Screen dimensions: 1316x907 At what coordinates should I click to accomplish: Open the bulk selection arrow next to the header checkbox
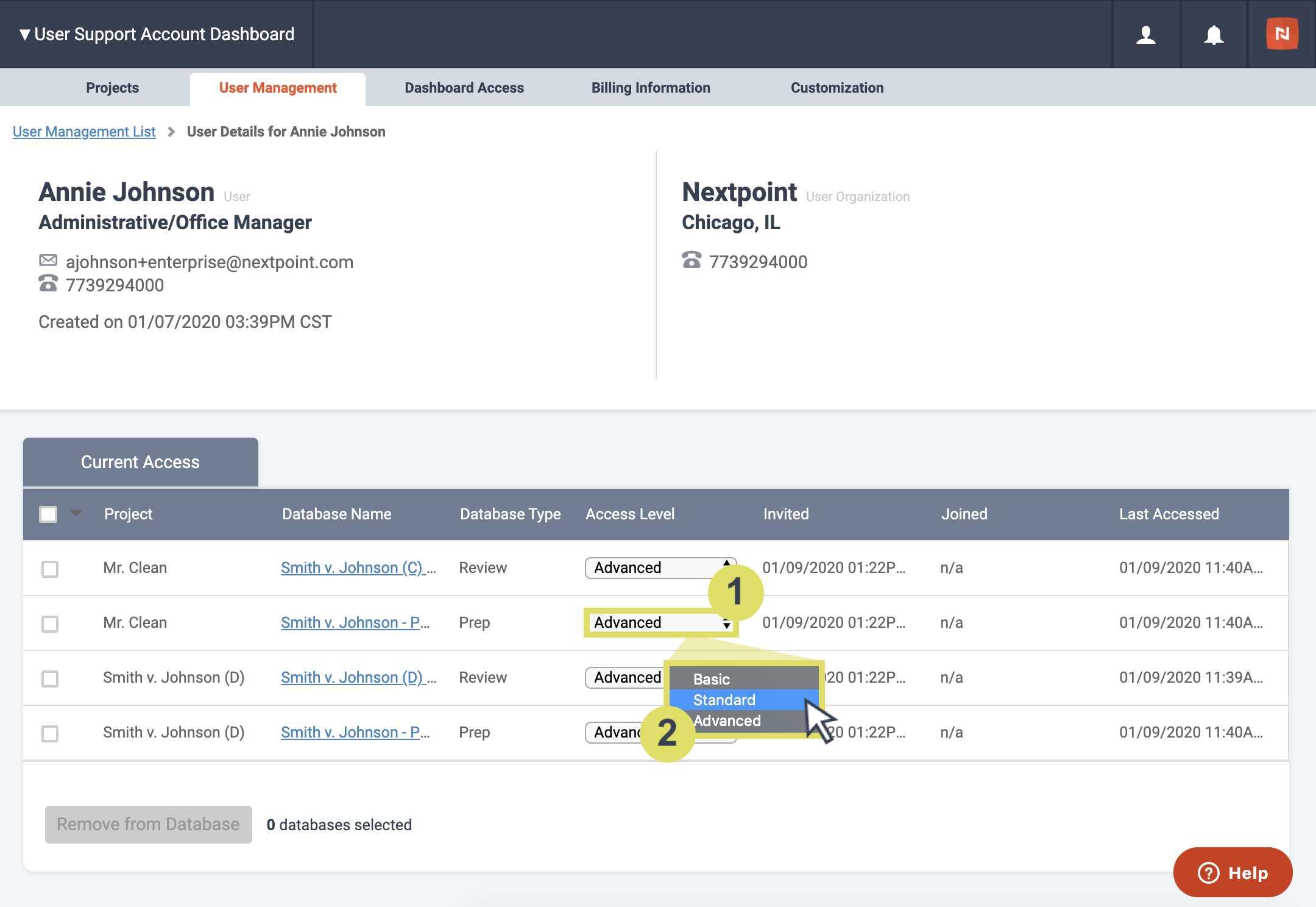point(76,513)
